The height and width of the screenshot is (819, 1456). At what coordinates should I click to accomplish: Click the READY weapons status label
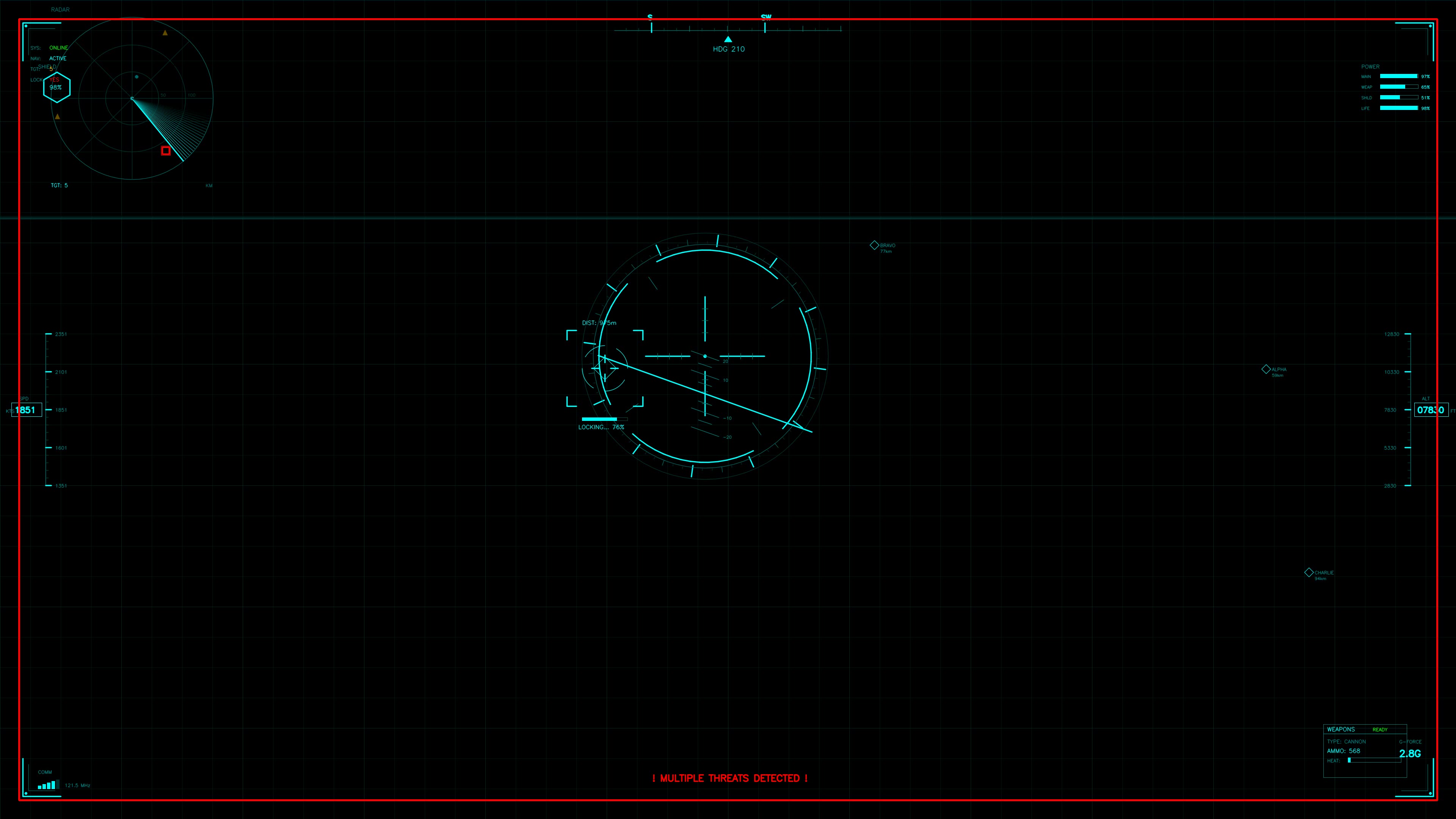1380,729
